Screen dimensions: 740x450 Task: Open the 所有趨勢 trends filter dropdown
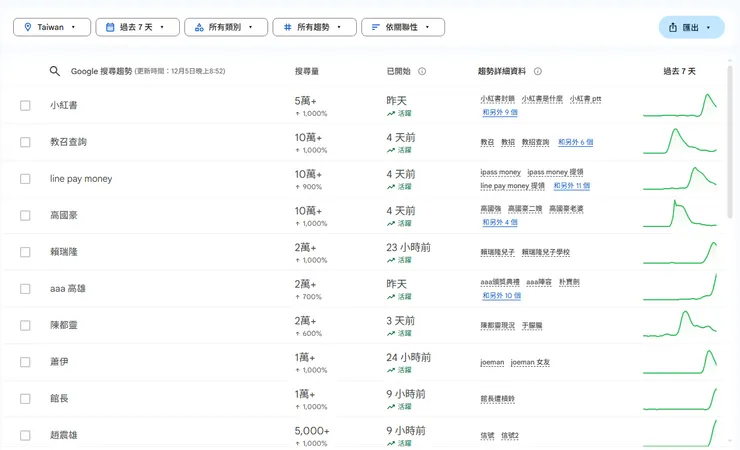(x=314, y=27)
